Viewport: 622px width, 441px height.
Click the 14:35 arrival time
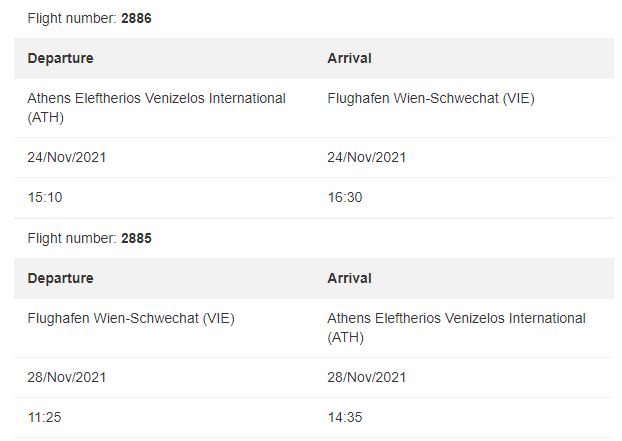345,417
